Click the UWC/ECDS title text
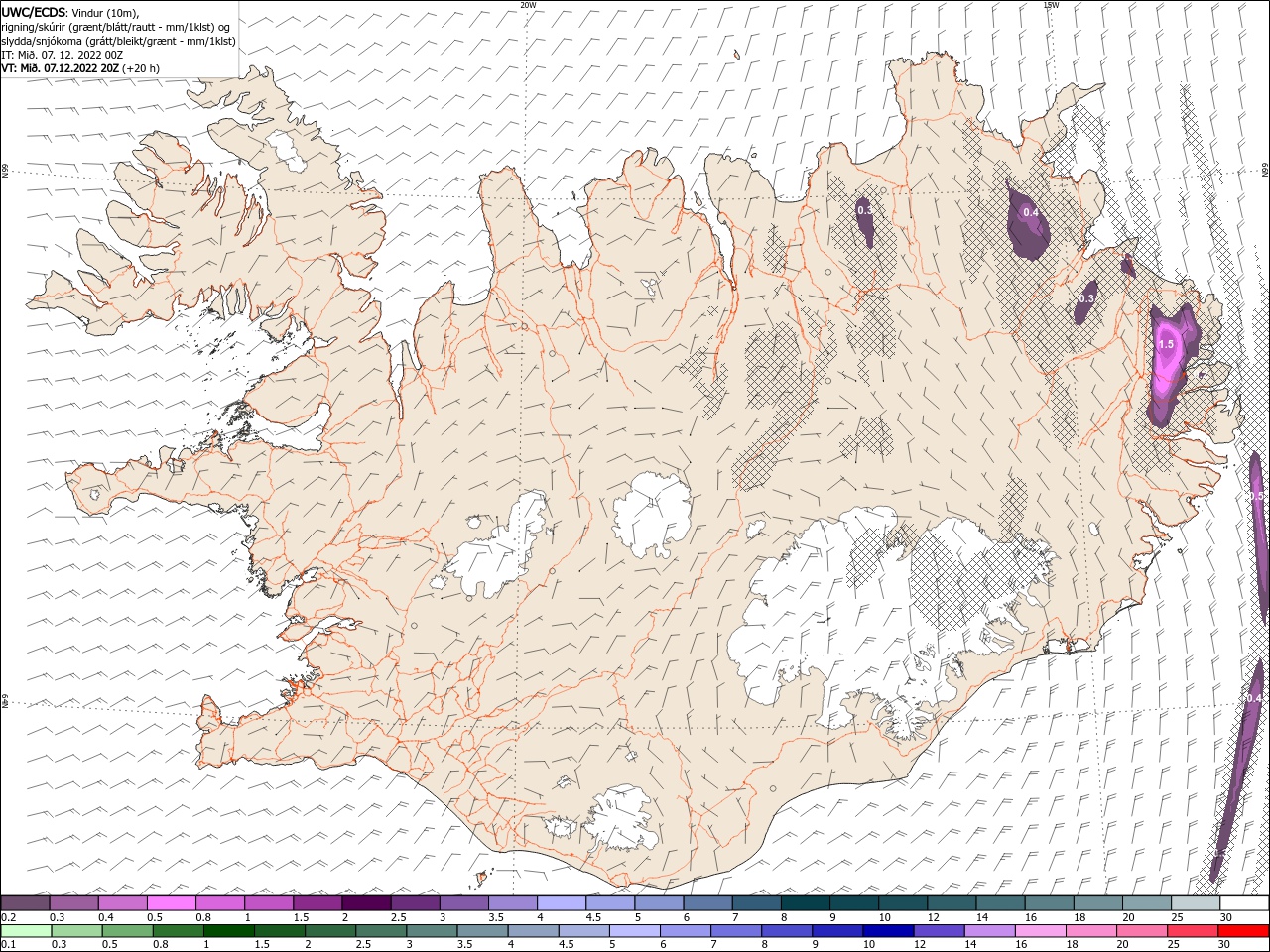This screenshot has height=952, width=1270. pos(34,11)
